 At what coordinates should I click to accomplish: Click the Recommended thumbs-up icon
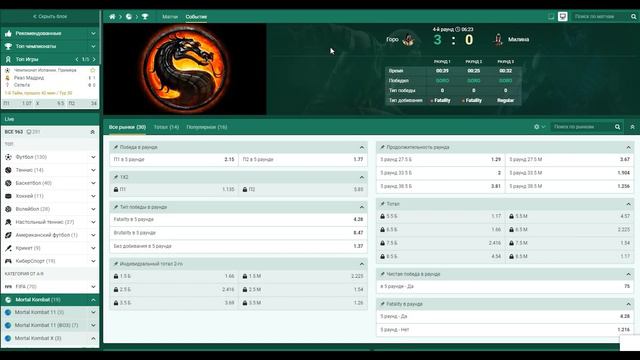(8, 33)
